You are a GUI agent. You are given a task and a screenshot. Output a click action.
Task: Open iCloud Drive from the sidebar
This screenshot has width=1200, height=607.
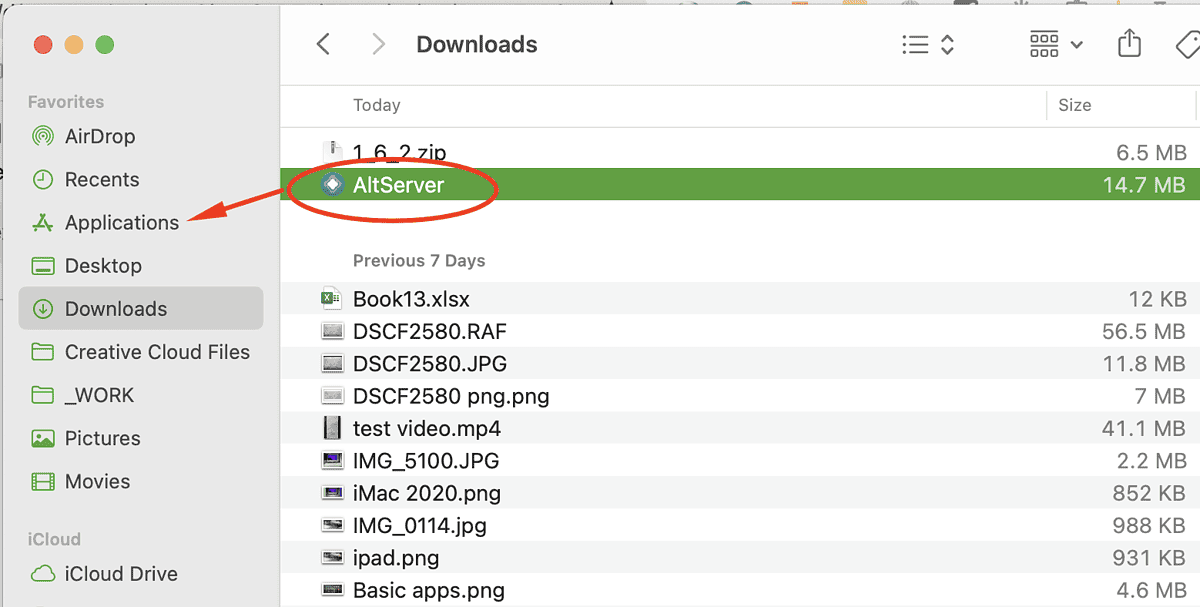121,574
